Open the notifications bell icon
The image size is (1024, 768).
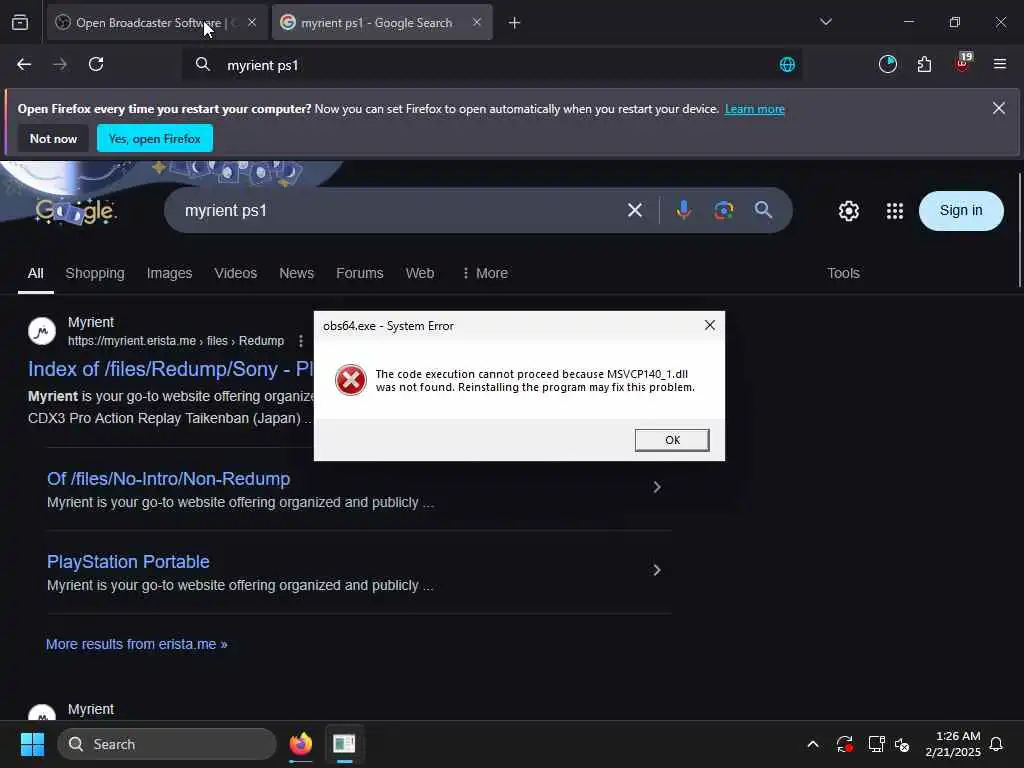point(996,744)
